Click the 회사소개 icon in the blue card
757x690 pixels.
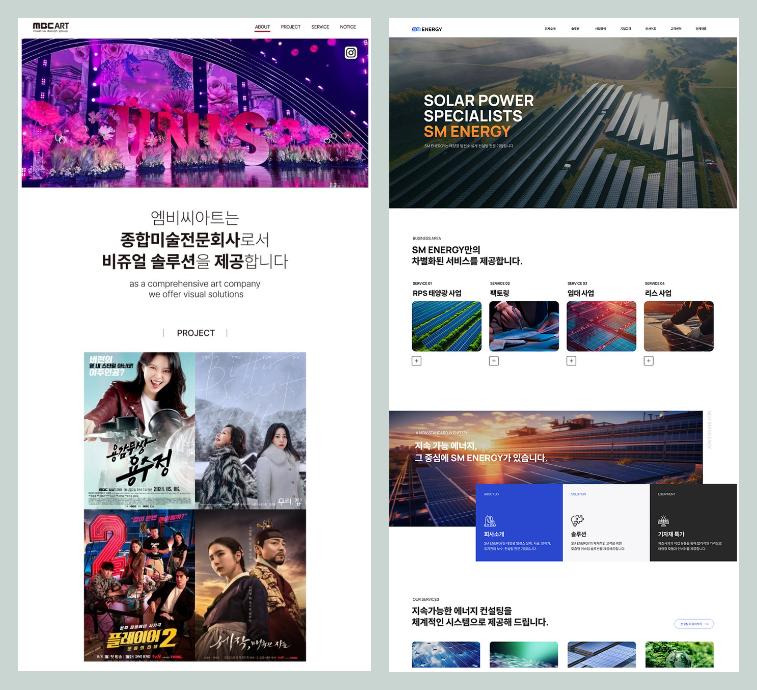490,521
